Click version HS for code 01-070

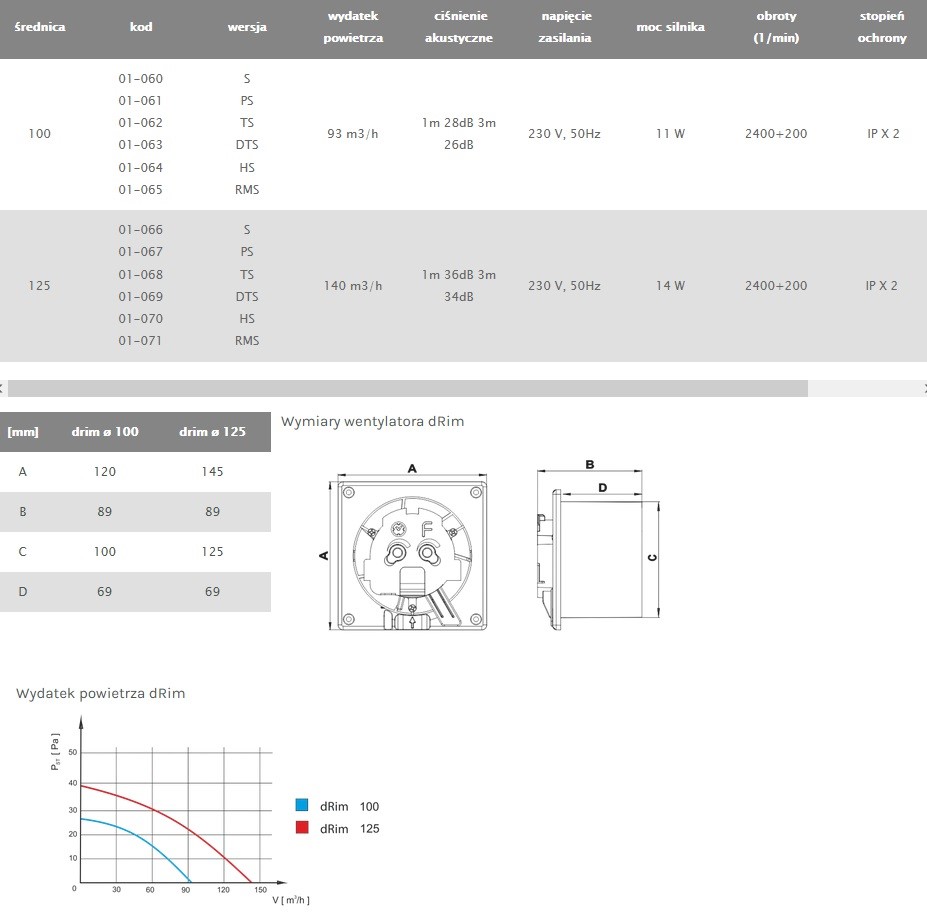[x=247, y=318]
